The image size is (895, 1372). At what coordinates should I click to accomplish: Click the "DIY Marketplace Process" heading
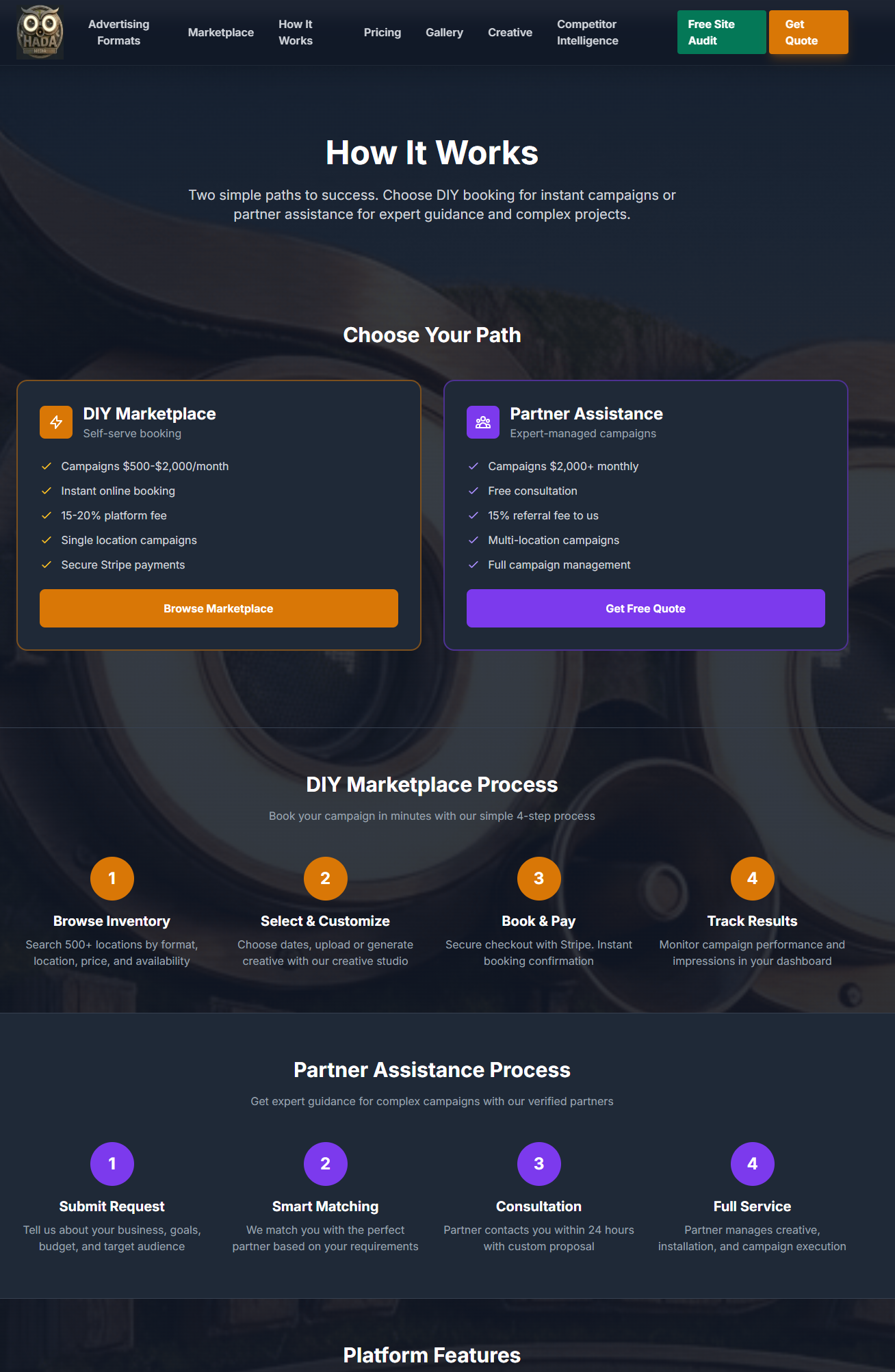pyautogui.click(x=432, y=785)
